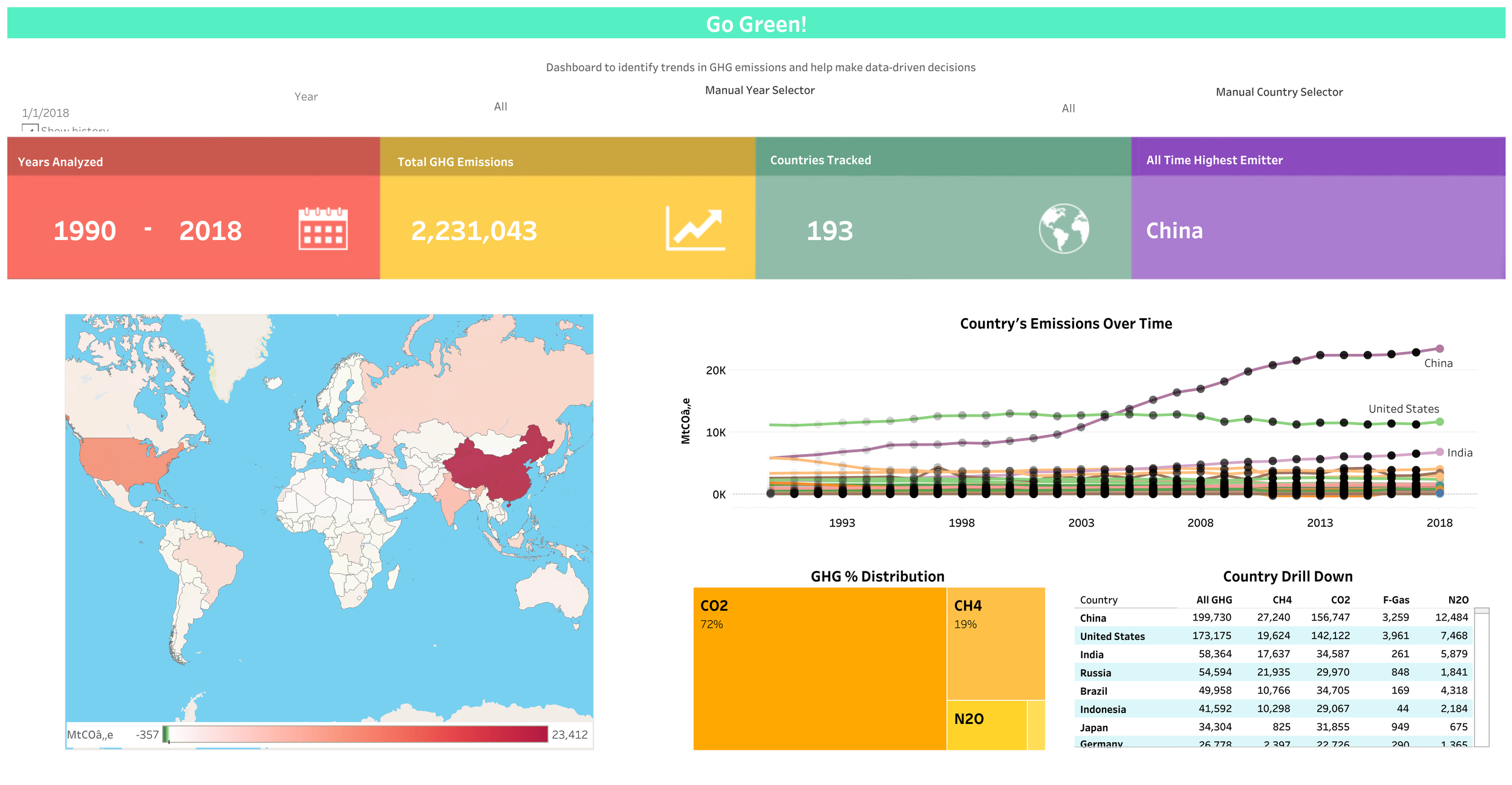Viewport: 1512px width, 785px height.
Task: Click the globe icon in Countries Tracked
Action: [1064, 229]
